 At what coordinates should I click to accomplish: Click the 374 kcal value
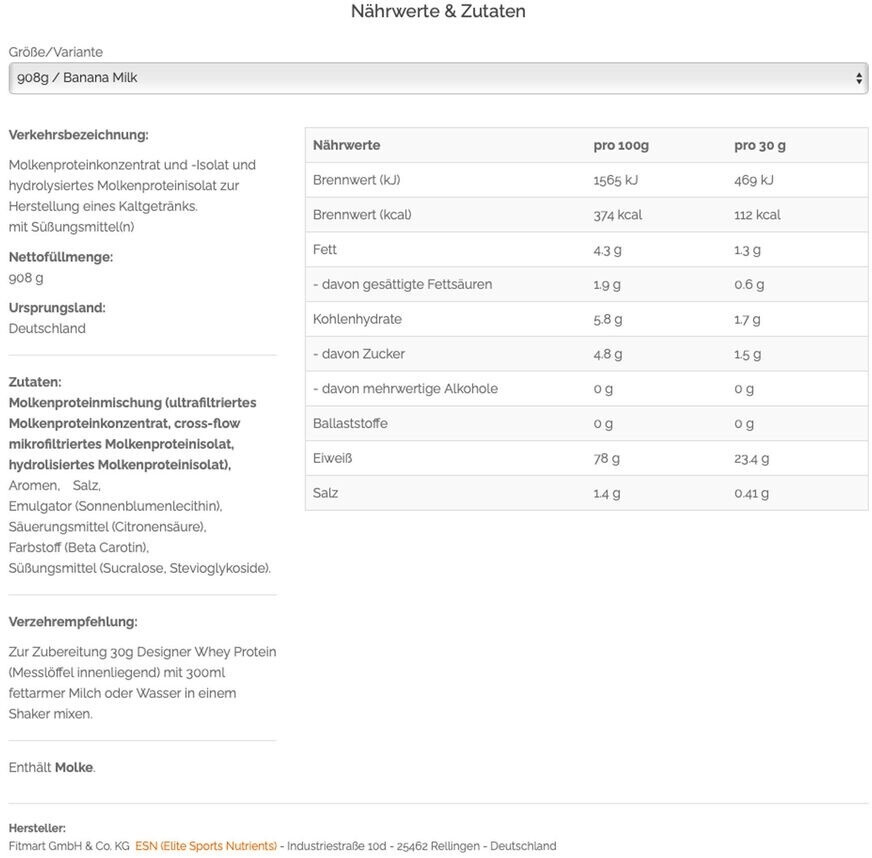617,215
